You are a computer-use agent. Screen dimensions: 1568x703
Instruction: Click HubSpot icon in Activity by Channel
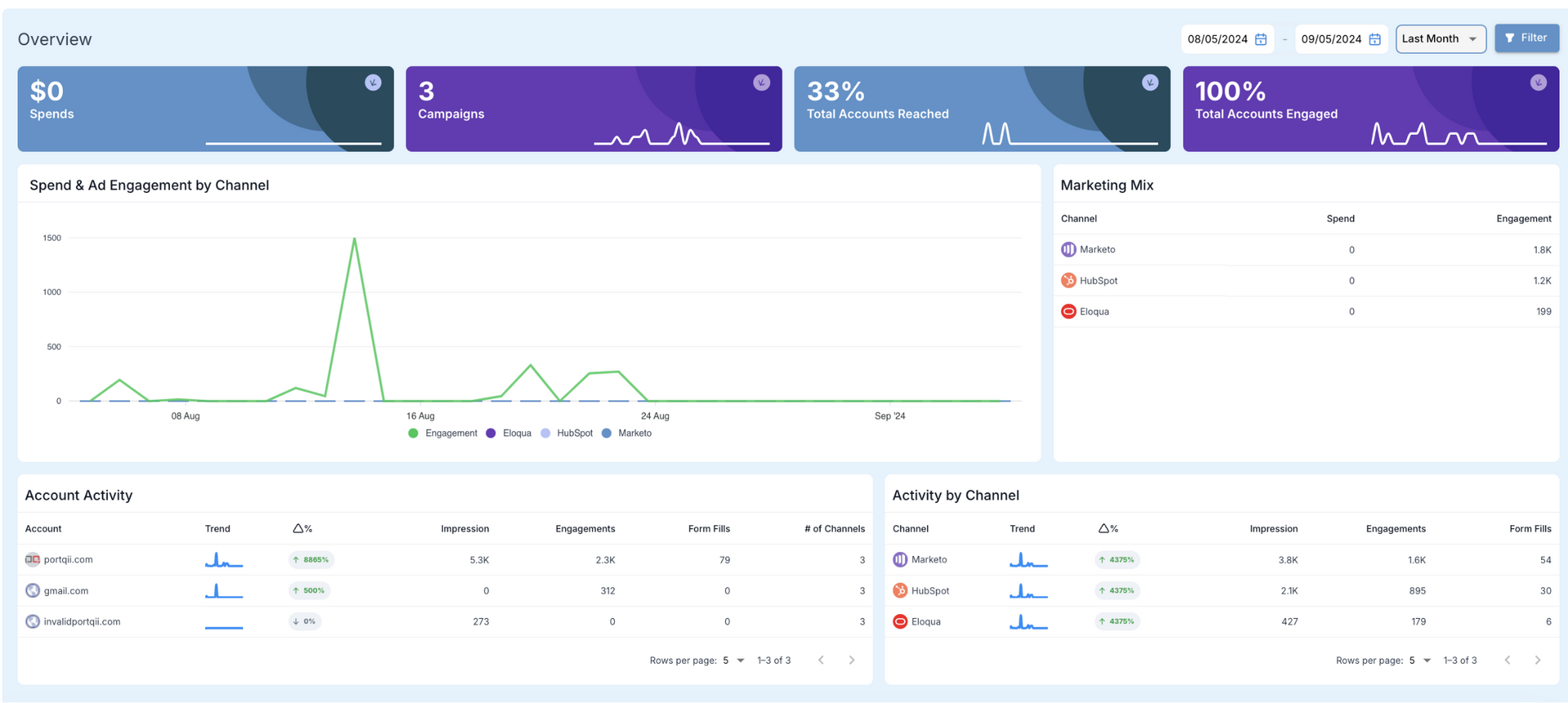(900, 591)
